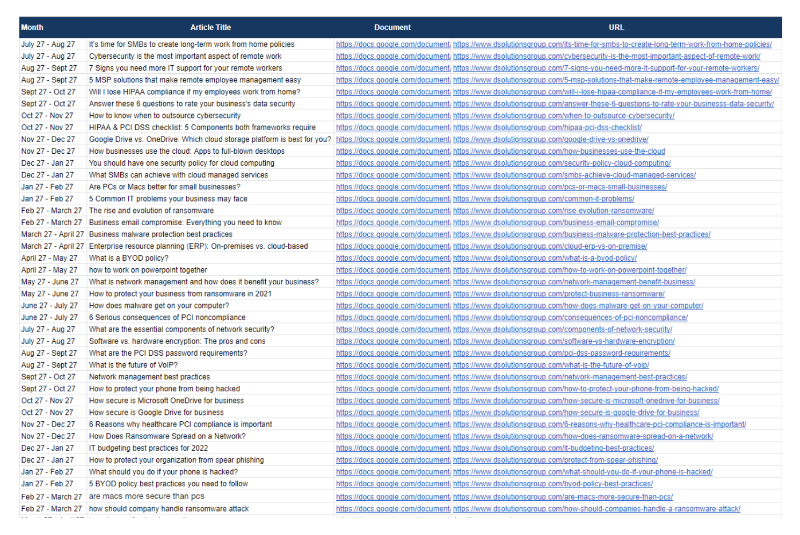Image resolution: width=800 pixels, height=535 pixels.
Task: Open the Google Docs link for the 'What is a BYOD policy?' row
Action: click(x=393, y=258)
